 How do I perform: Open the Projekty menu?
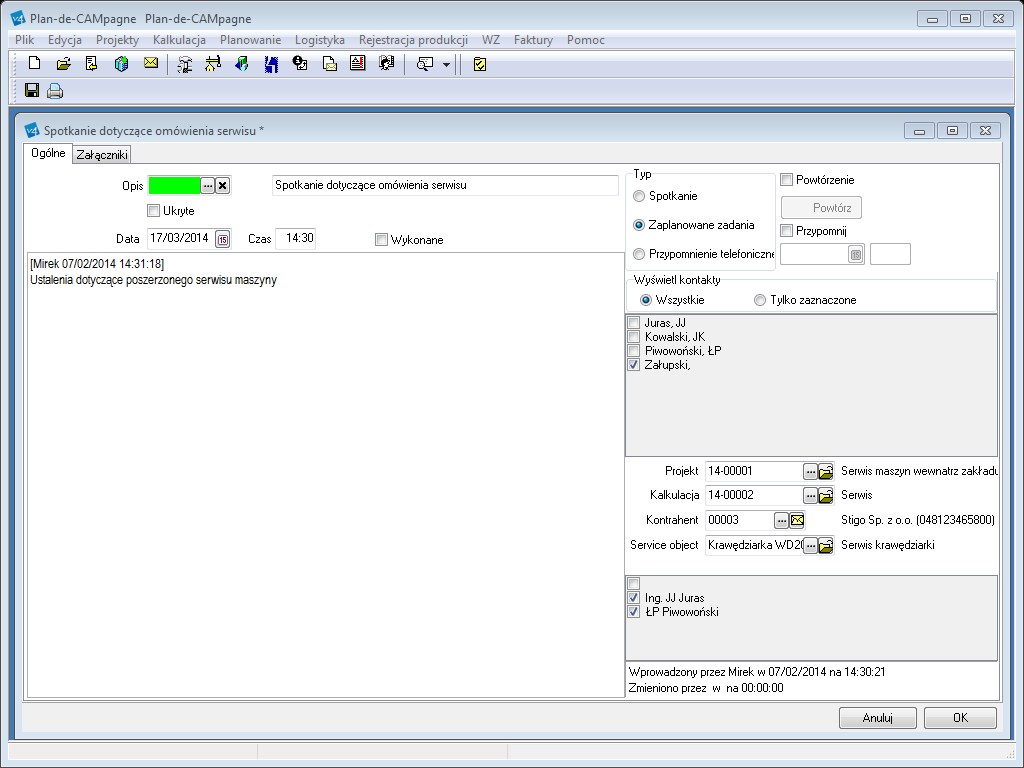click(x=118, y=40)
